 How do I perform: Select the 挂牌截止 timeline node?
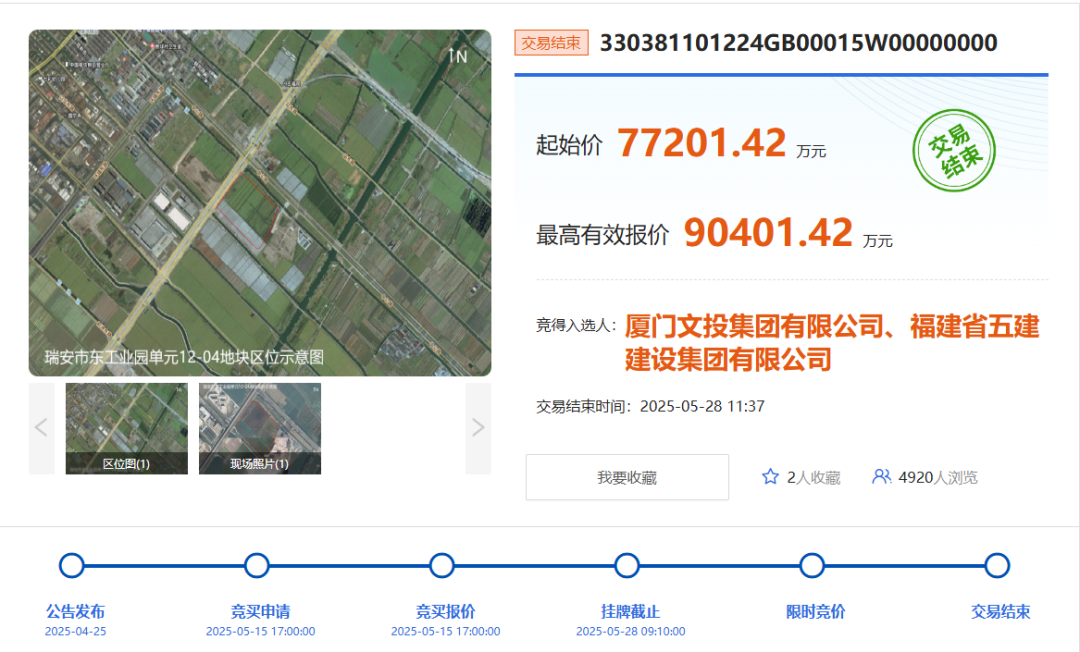tap(627, 565)
